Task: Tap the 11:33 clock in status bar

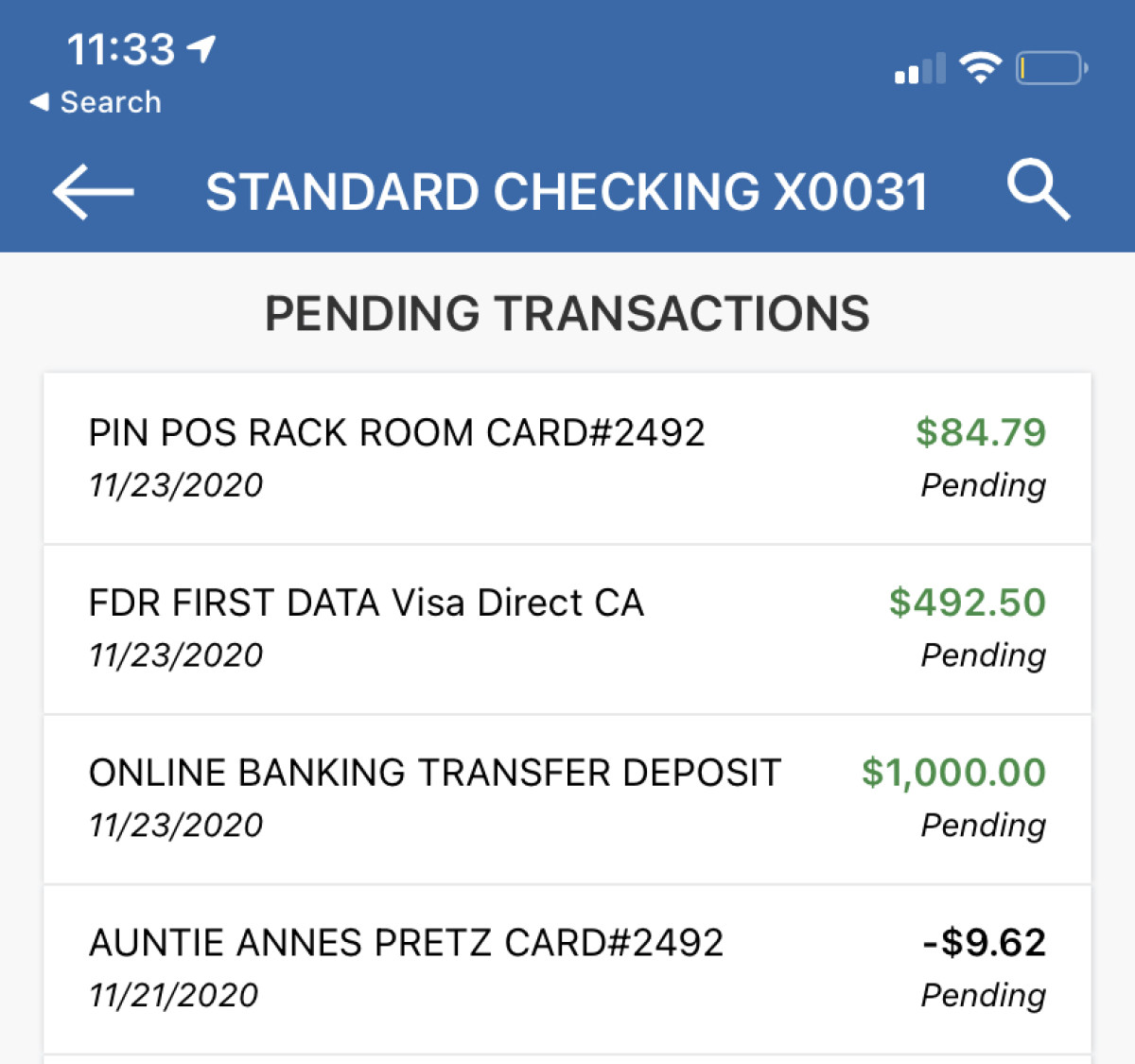Action: point(121,49)
